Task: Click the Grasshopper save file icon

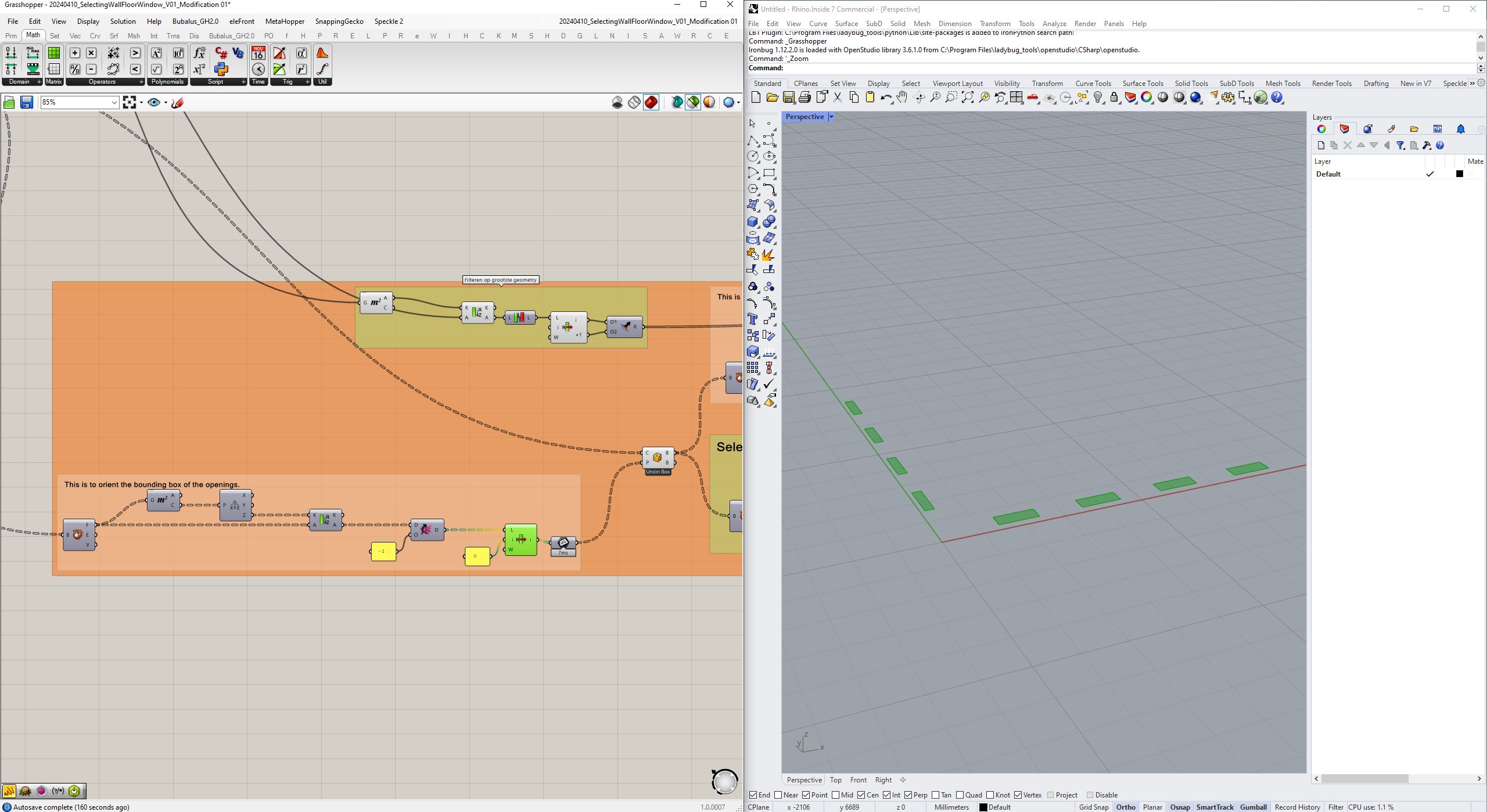Action: (26, 102)
